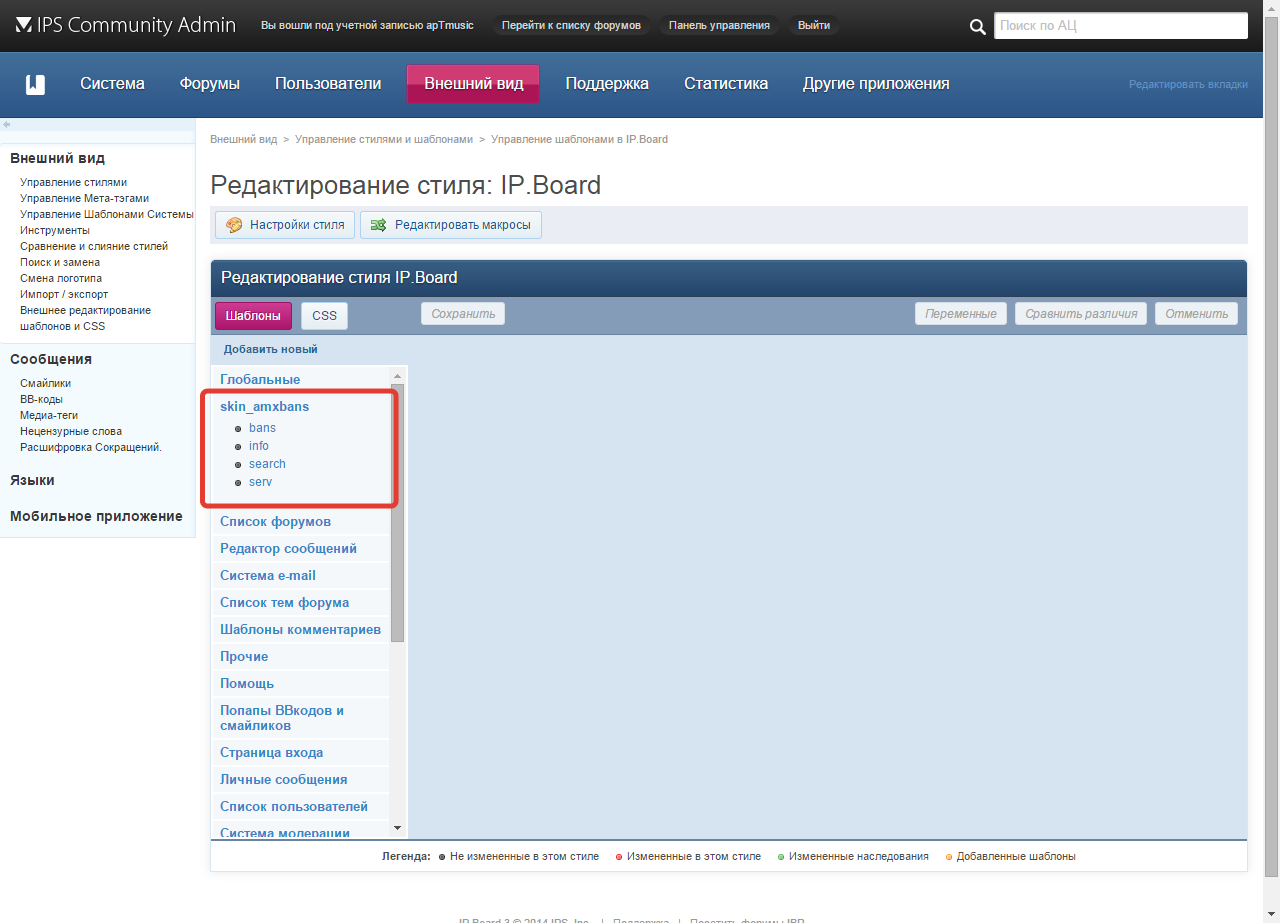Click Сравнить различия button

[x=1081, y=314]
